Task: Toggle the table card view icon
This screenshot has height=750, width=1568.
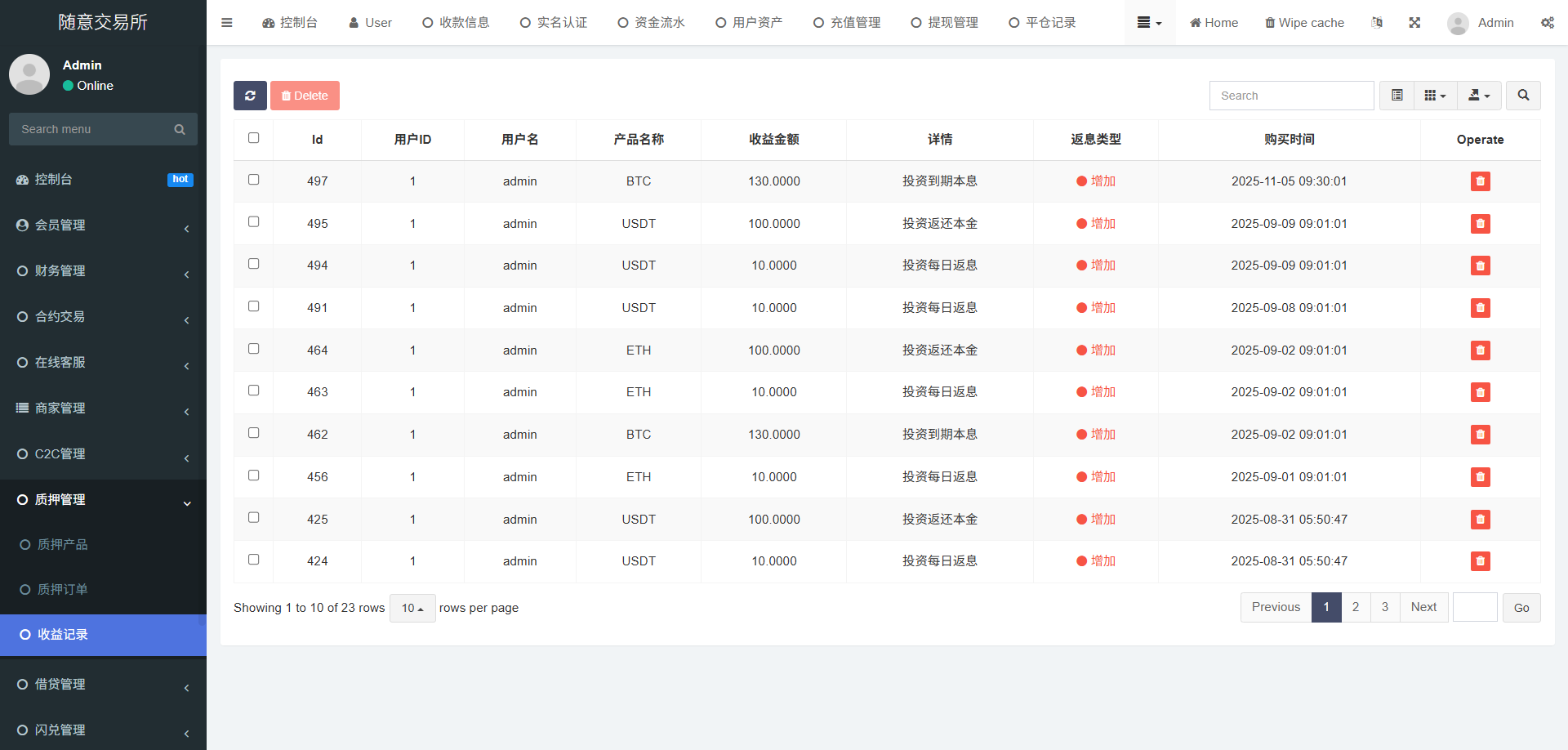Action: (1397, 96)
